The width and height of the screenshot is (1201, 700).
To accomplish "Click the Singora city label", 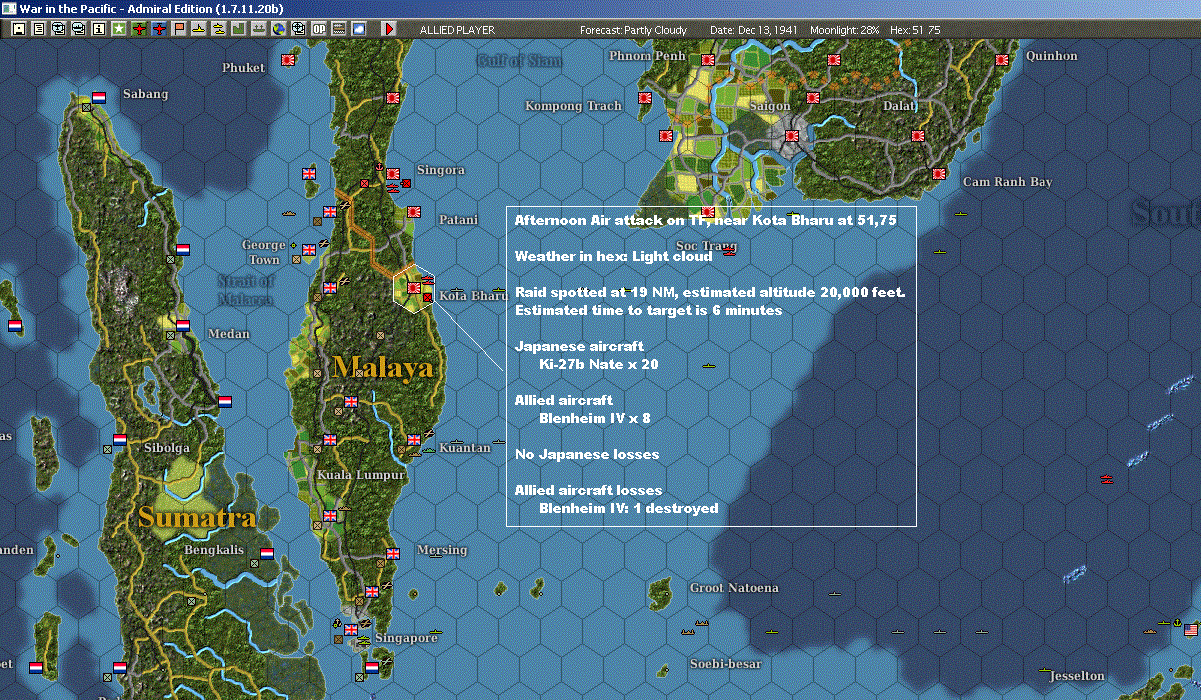I will (x=441, y=170).
